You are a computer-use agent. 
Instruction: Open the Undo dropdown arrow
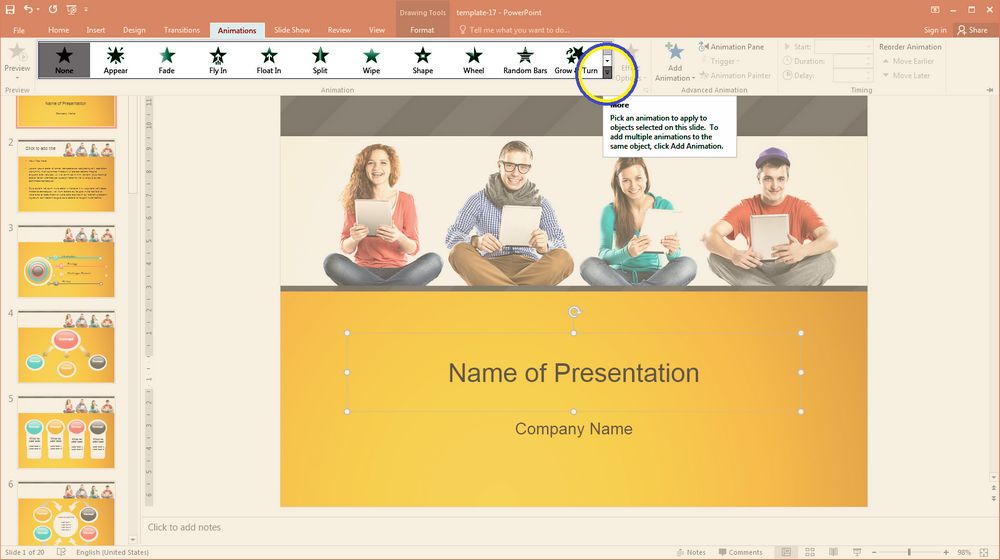point(38,10)
